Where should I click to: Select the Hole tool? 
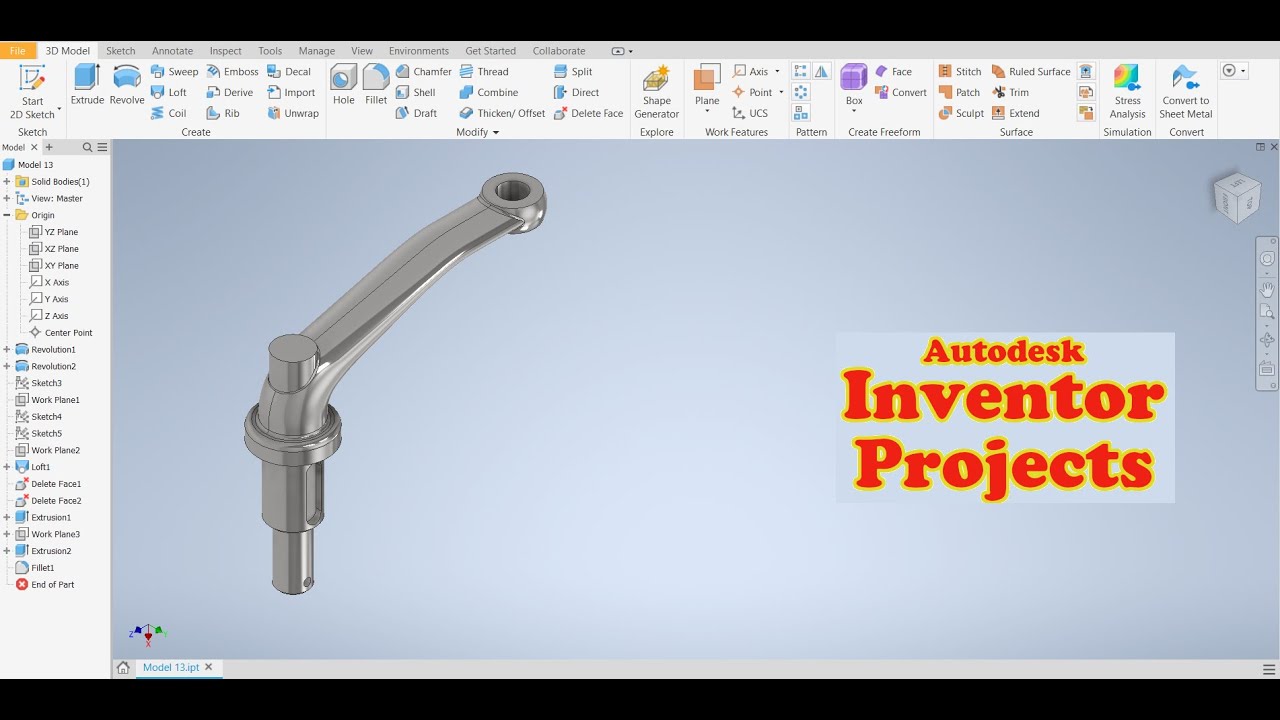[x=343, y=85]
